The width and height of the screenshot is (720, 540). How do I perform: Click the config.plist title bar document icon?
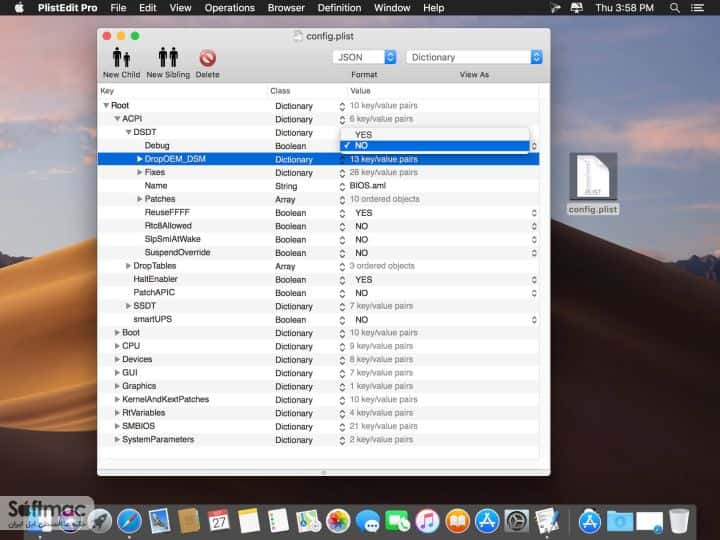point(298,36)
